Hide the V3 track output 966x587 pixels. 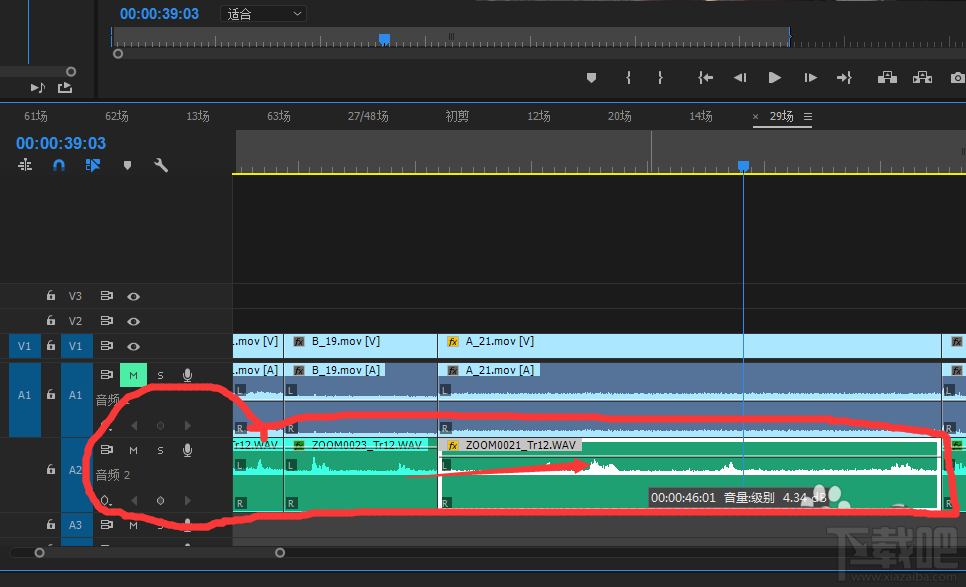(133, 296)
